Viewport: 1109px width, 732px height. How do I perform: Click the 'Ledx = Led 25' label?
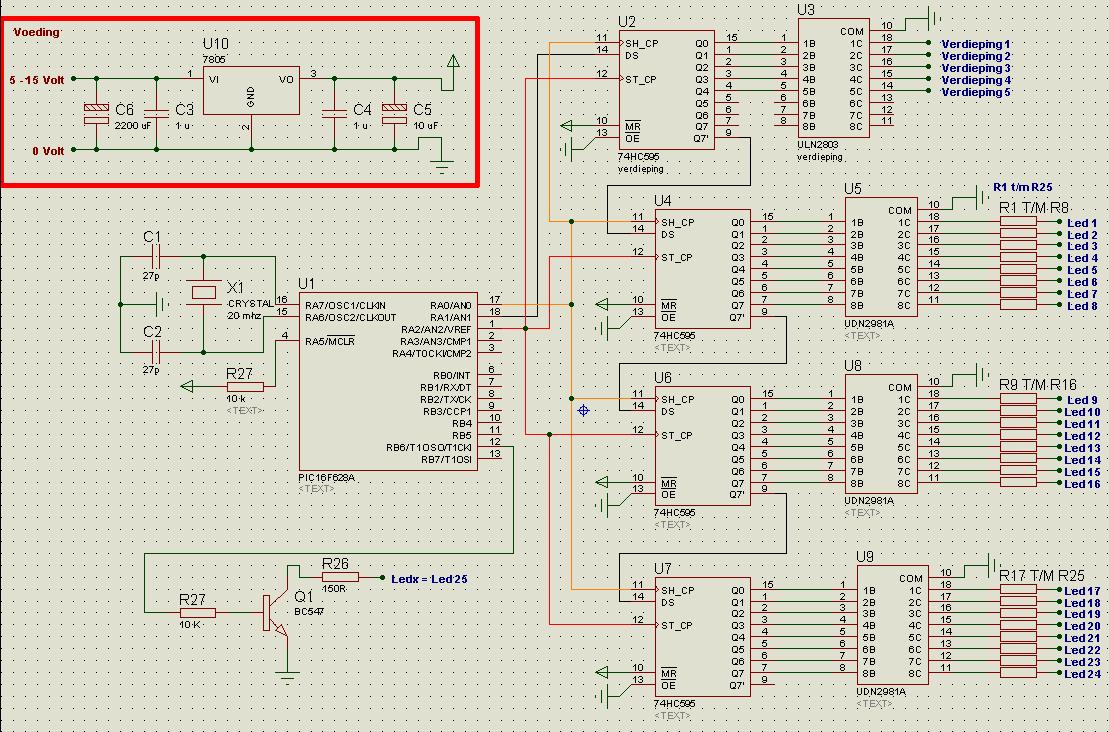click(x=428, y=578)
